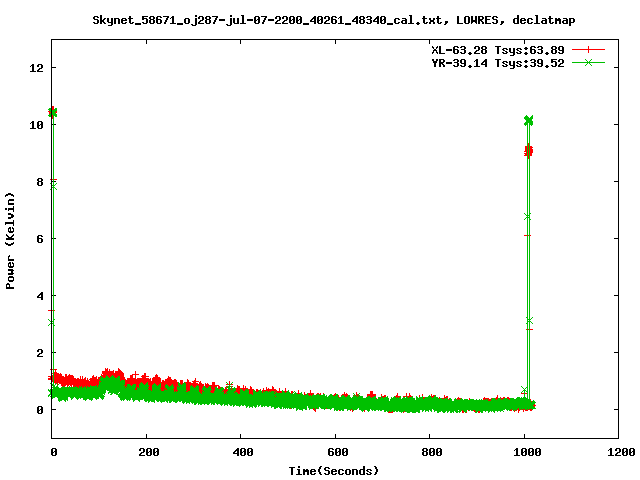
Task: Click the x-axis tick label 1000
Action: tap(526, 452)
